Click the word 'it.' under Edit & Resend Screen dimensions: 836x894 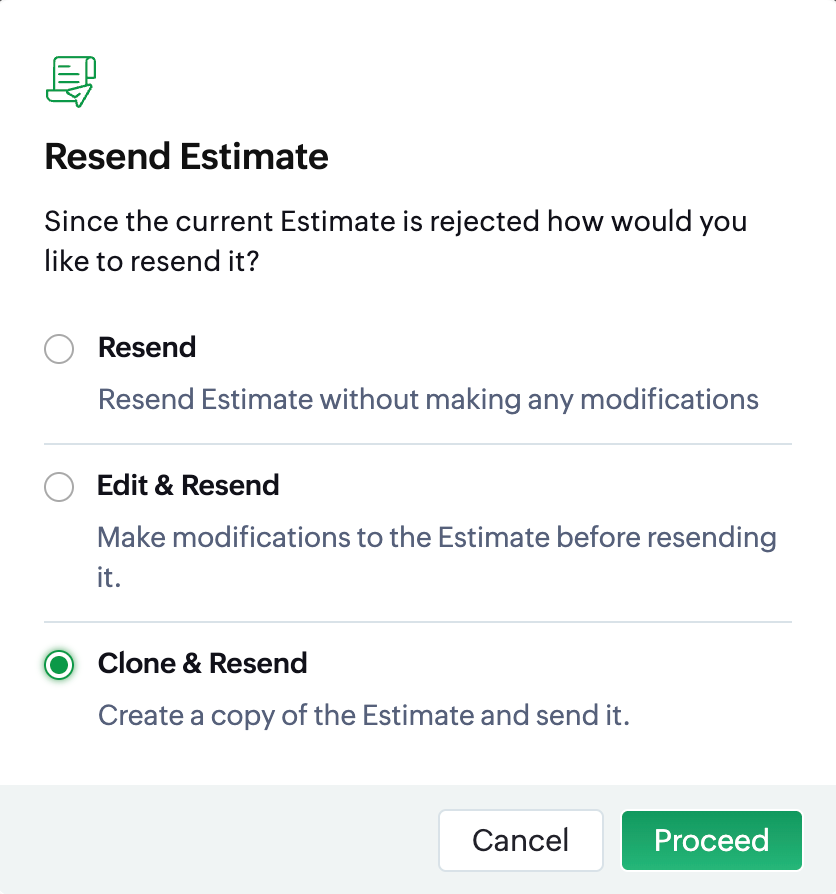[109, 578]
